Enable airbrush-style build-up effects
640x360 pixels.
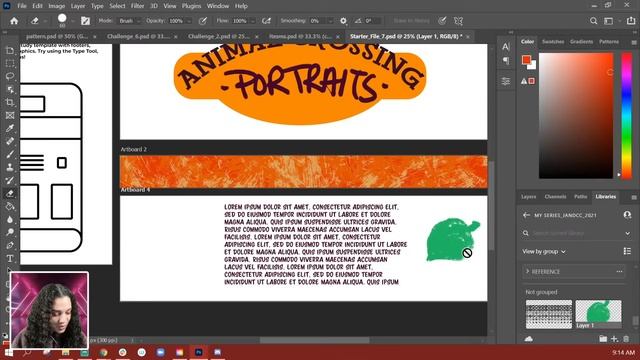point(267,21)
